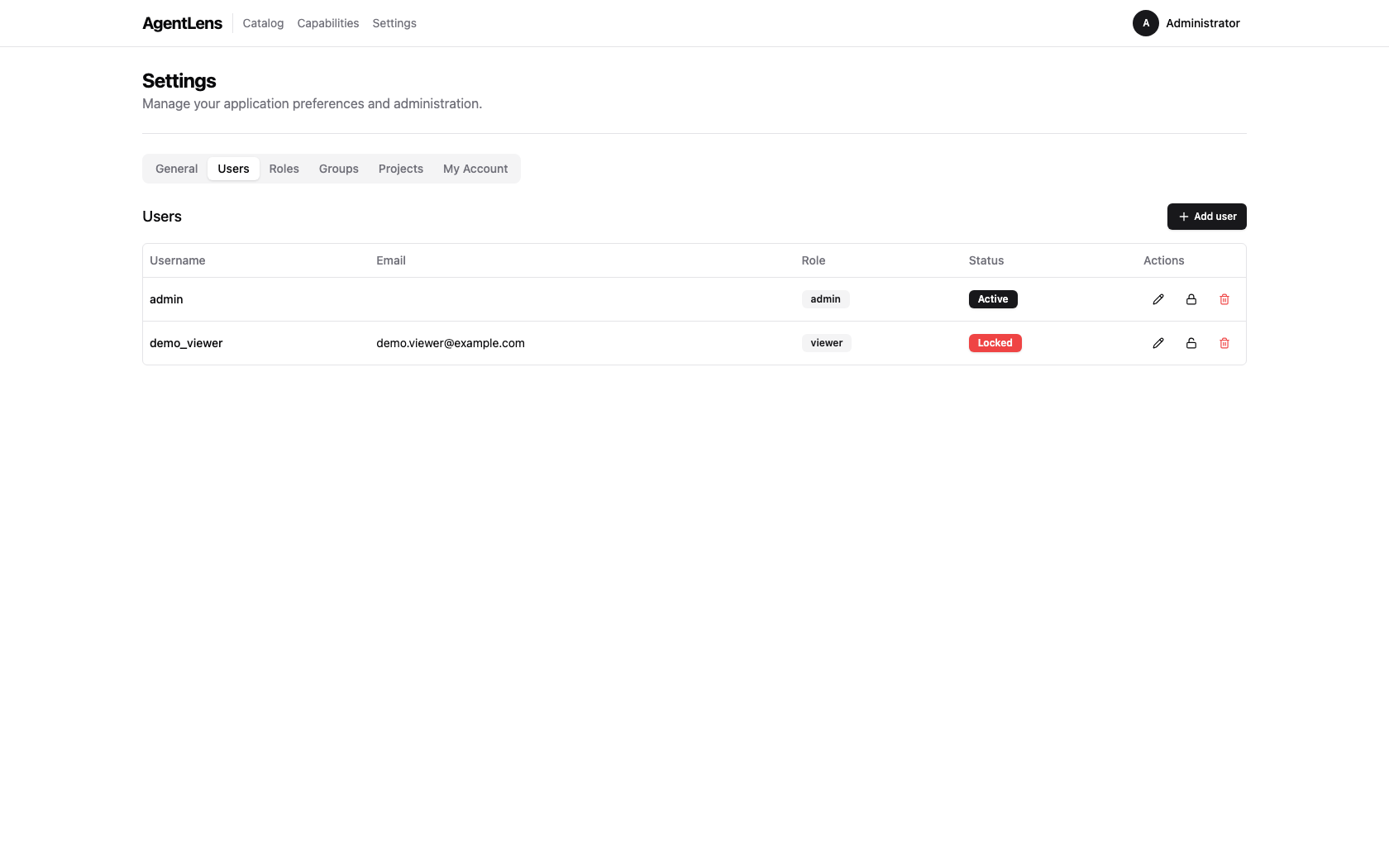1389x868 pixels.
Task: Select the Projects tab
Action: 400,169
